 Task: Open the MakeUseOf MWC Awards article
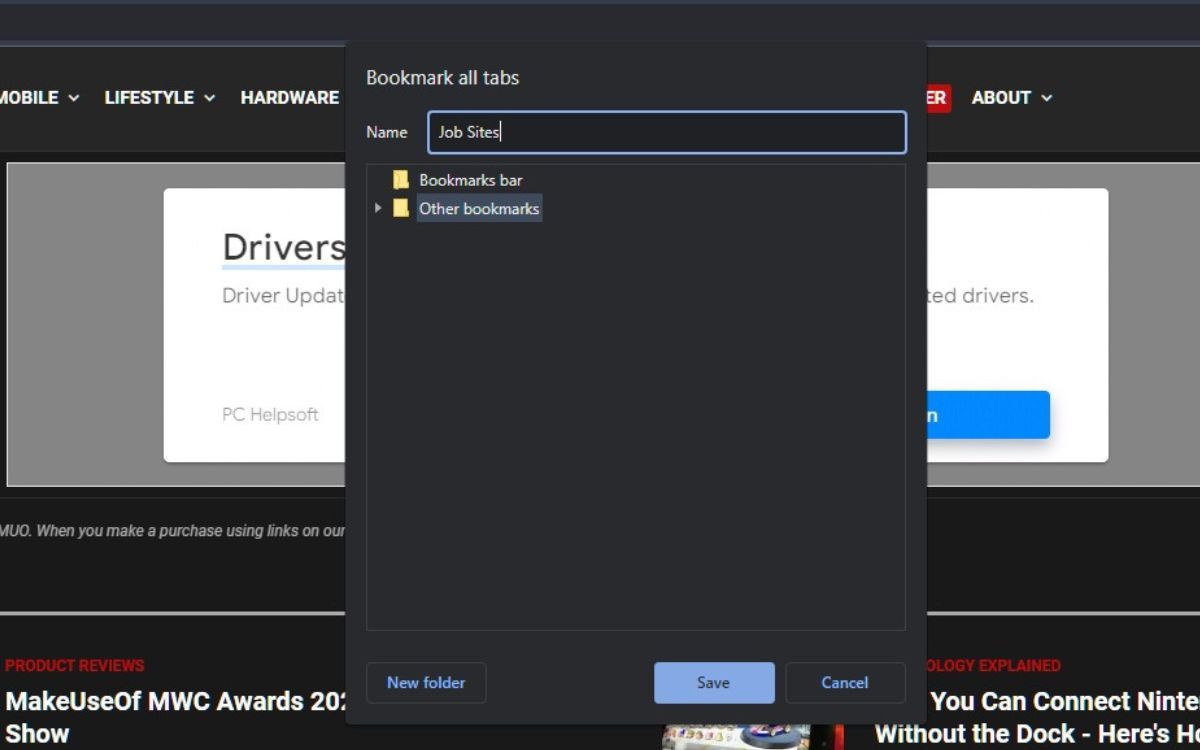pyautogui.click(x=175, y=717)
